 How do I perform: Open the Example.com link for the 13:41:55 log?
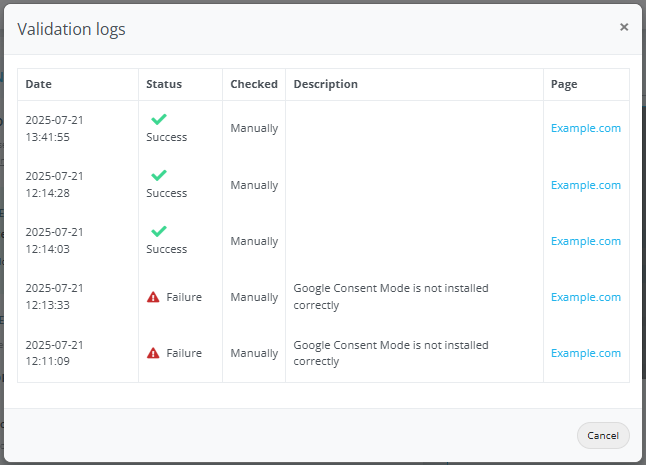[585, 128]
